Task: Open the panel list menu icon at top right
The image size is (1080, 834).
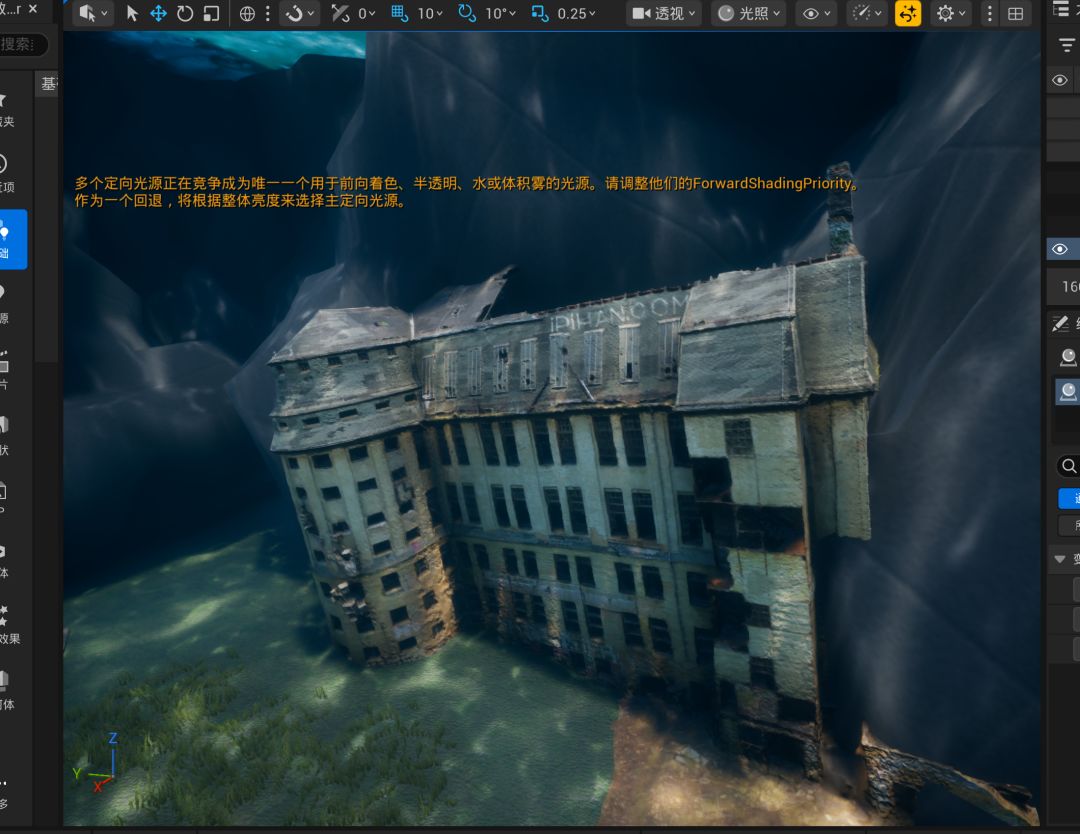Action: [x=1061, y=10]
